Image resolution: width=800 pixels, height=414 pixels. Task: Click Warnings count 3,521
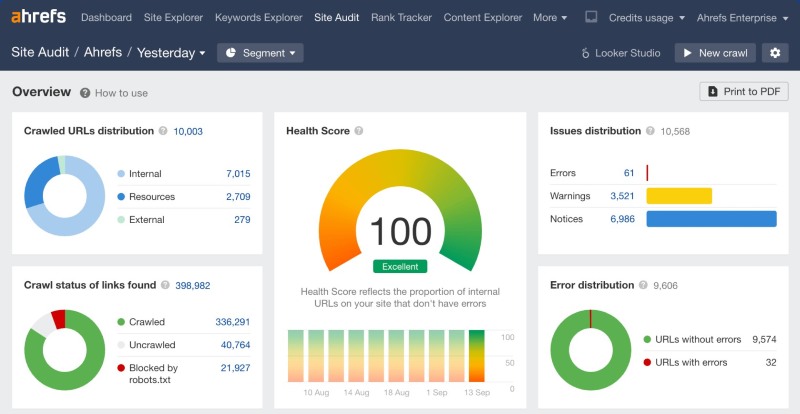(x=622, y=196)
